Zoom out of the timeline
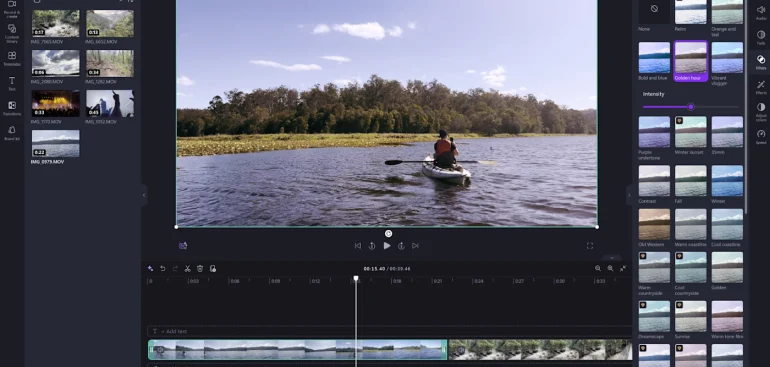 [x=598, y=268]
